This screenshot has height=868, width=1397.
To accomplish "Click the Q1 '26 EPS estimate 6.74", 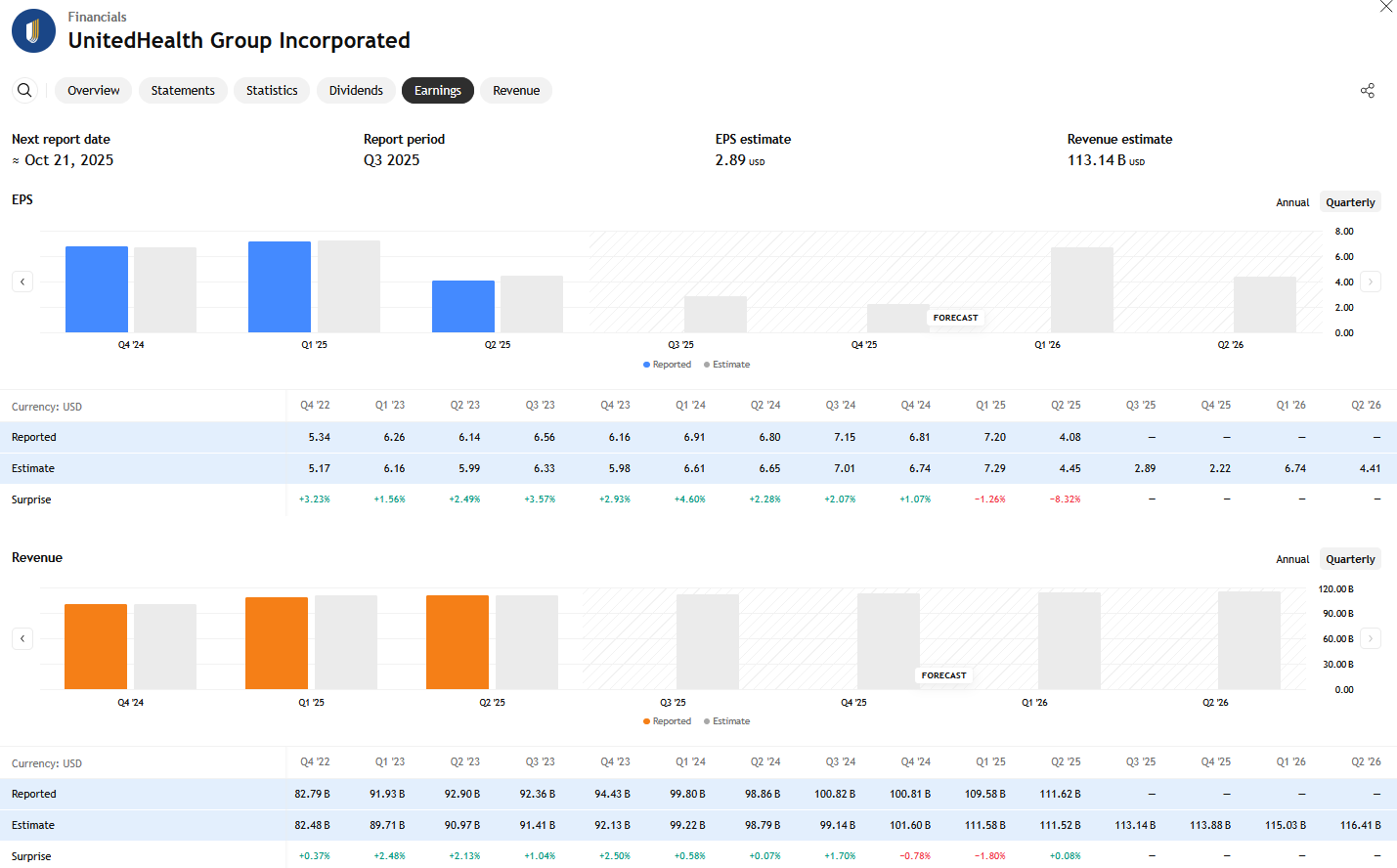I will tap(1295, 468).
